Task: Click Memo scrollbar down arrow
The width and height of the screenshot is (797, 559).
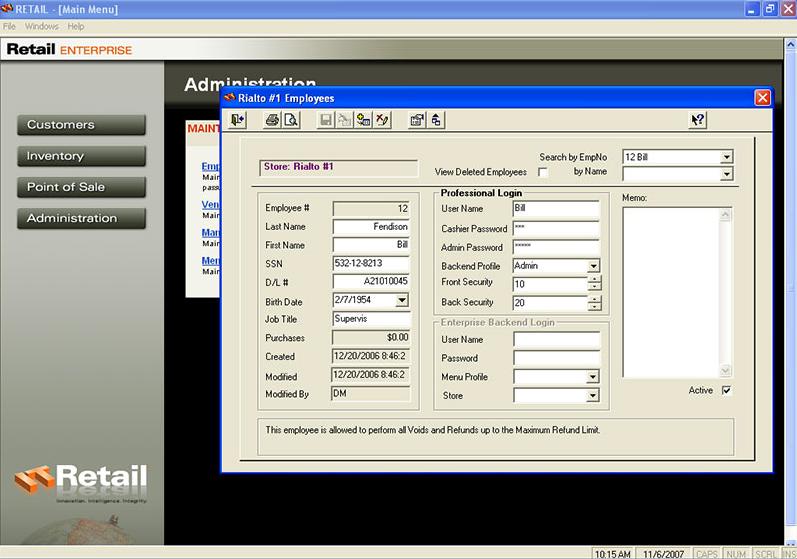Action: [x=725, y=370]
